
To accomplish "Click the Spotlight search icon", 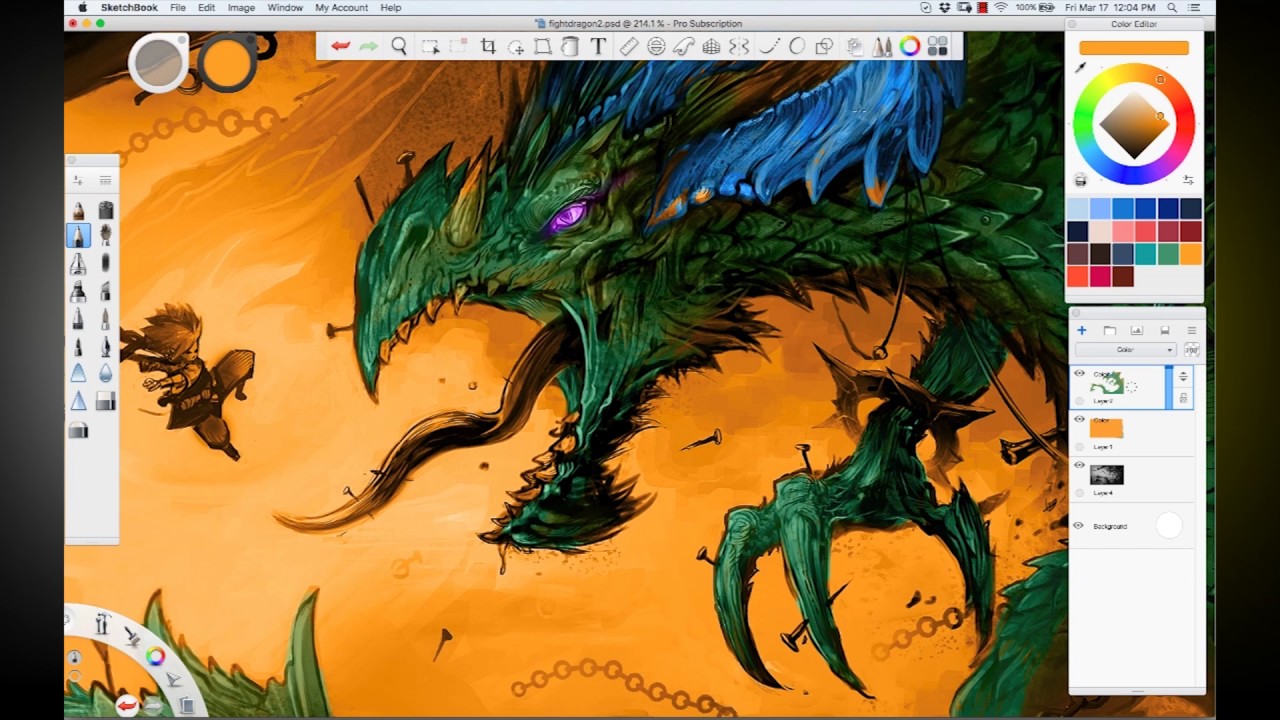I will tap(1172, 8).
